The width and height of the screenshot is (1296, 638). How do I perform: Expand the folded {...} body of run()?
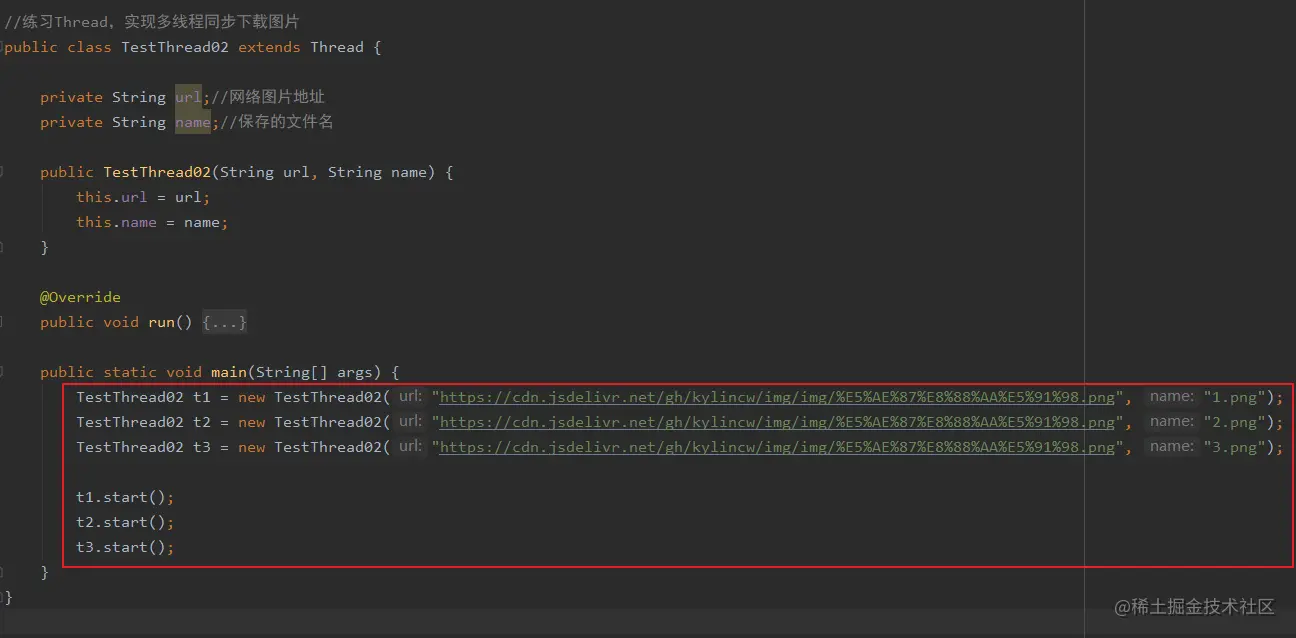coord(224,322)
